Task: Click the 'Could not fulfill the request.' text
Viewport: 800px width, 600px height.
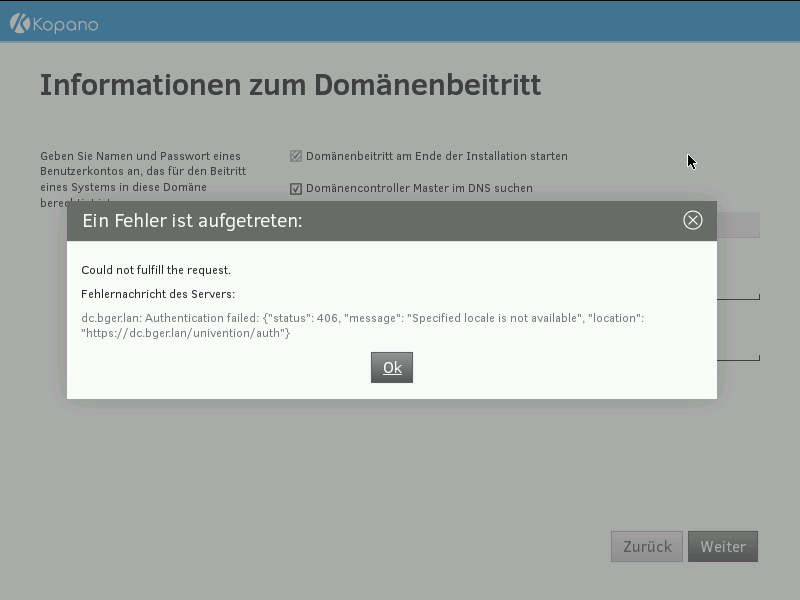Action: pyautogui.click(x=156, y=270)
